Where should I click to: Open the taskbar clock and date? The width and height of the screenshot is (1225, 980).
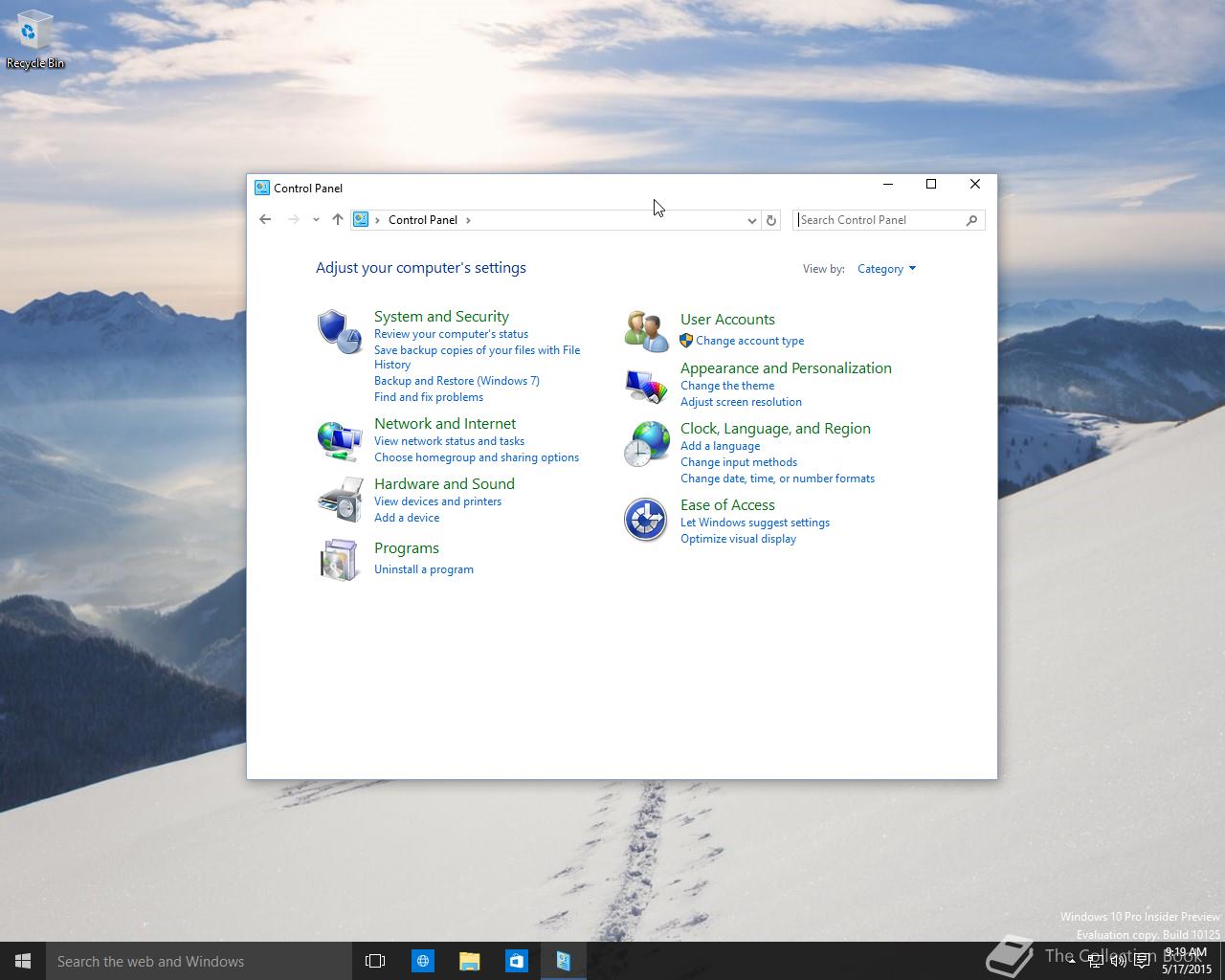pos(1187,961)
